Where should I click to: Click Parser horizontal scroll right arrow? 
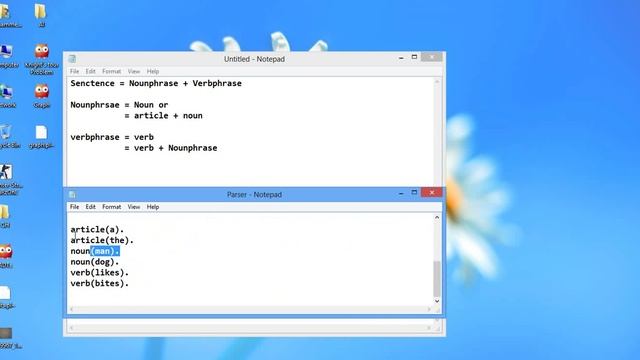429,309
